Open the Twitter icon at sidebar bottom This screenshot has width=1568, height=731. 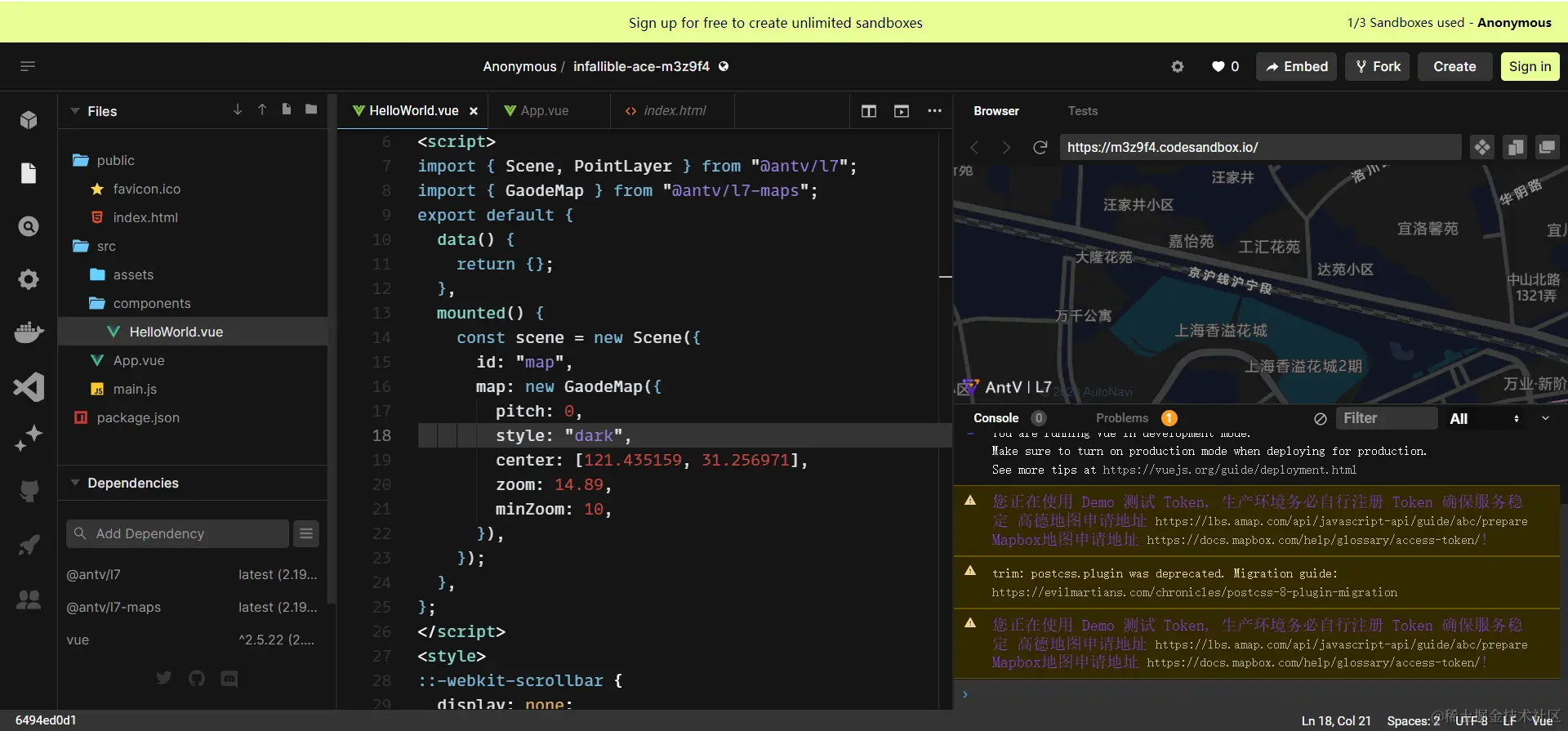[164, 678]
